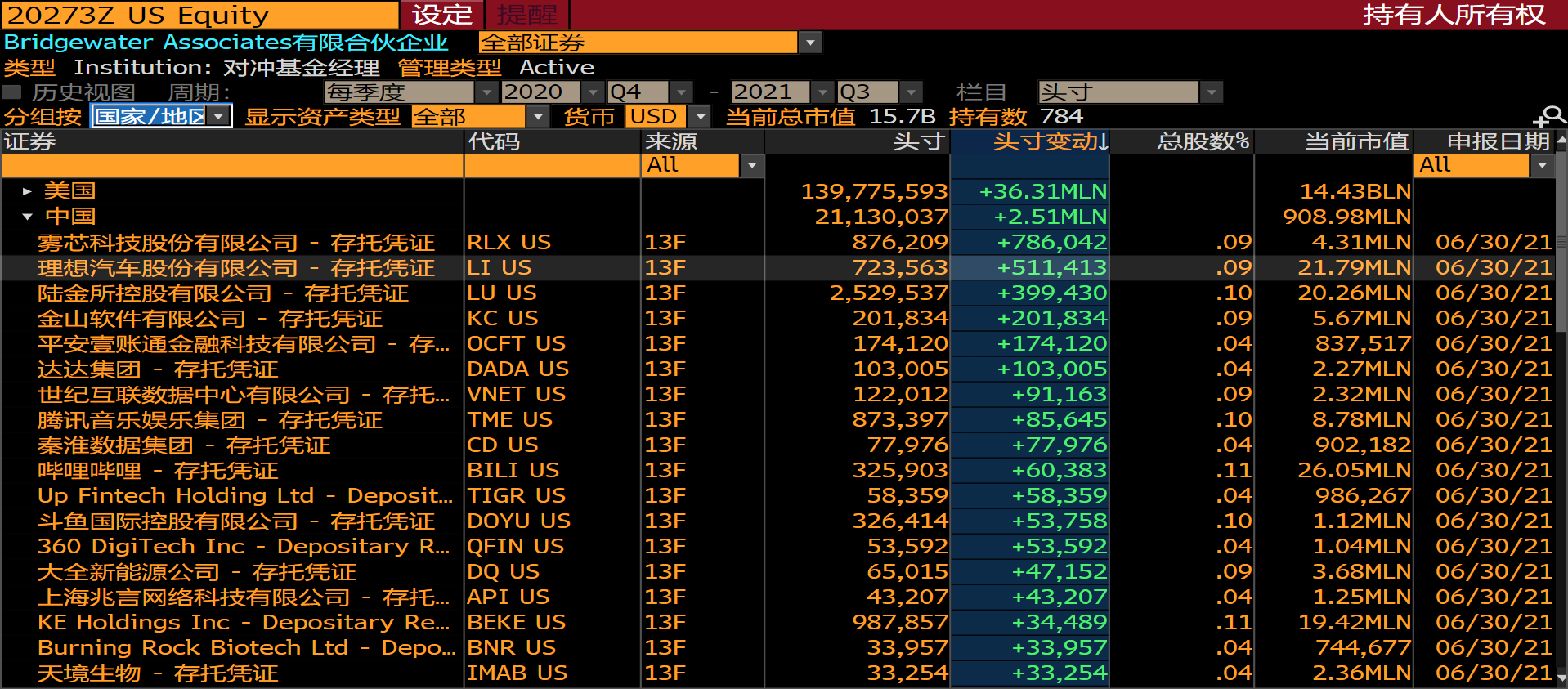The height and width of the screenshot is (689, 1568).
Task: Select the 陆金所控股有限公司 row
Action: 777,293
